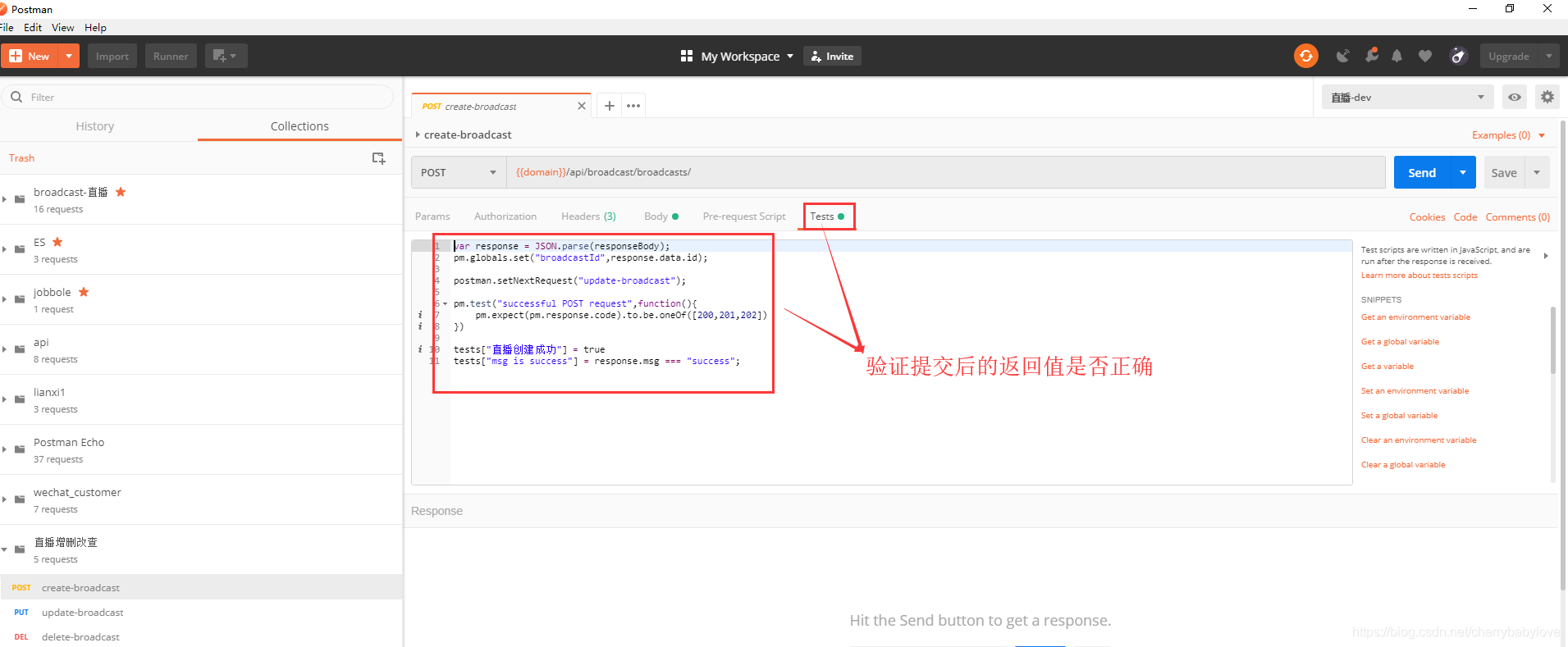Open the satellite capture requests icon
Screen dimensions: 1568x647
(x=1342, y=56)
